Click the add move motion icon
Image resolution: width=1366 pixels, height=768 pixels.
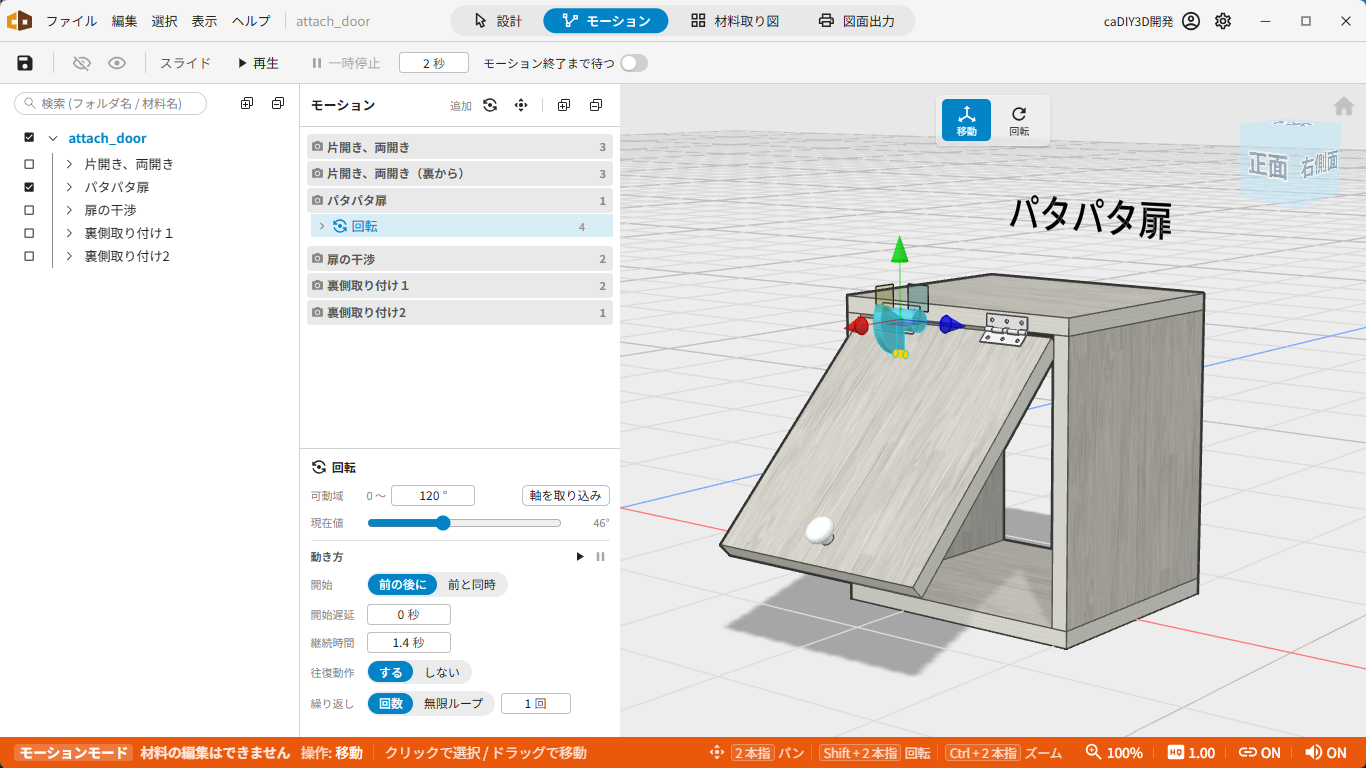521,105
